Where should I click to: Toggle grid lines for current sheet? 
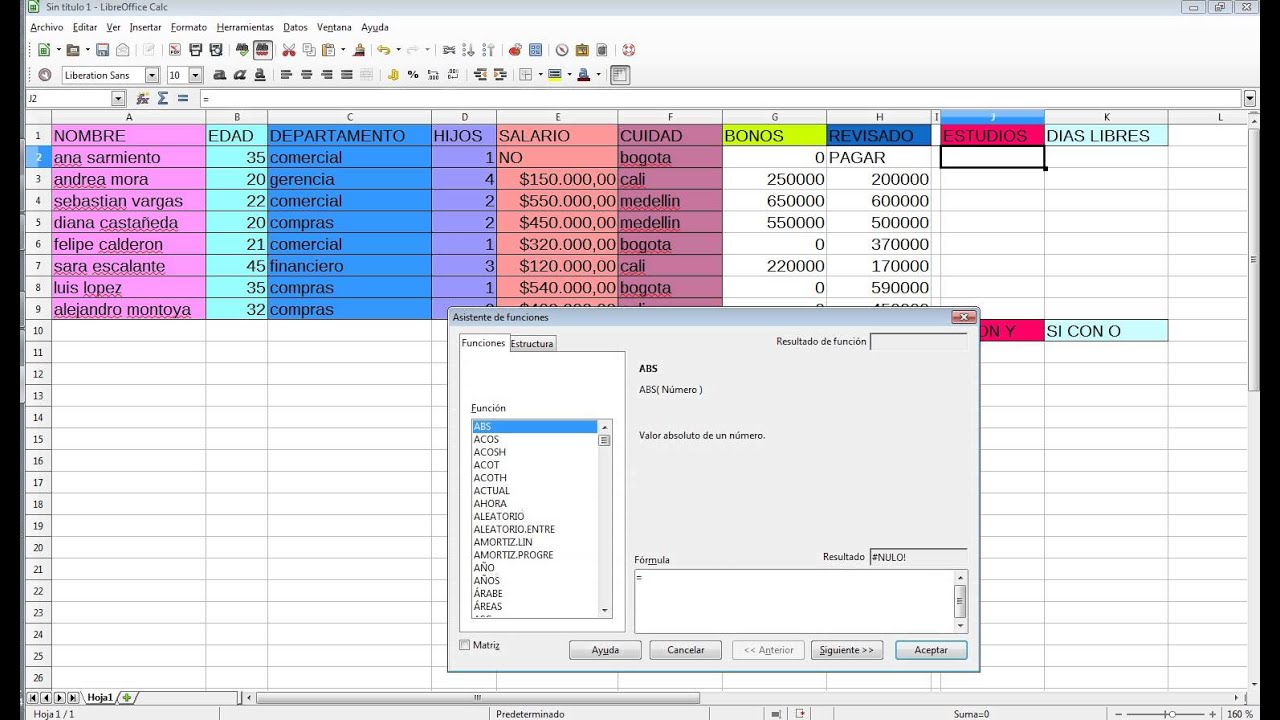[620, 75]
